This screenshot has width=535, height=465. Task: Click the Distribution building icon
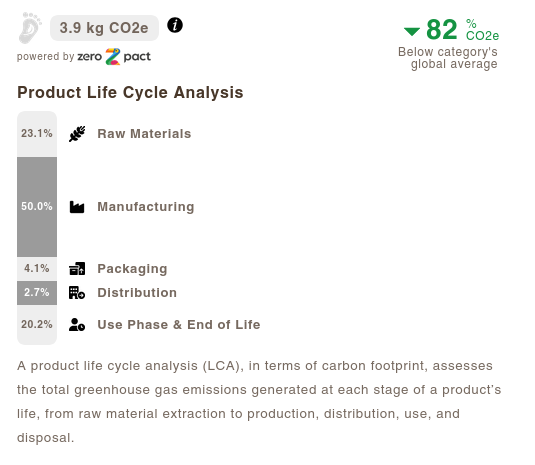click(x=77, y=293)
